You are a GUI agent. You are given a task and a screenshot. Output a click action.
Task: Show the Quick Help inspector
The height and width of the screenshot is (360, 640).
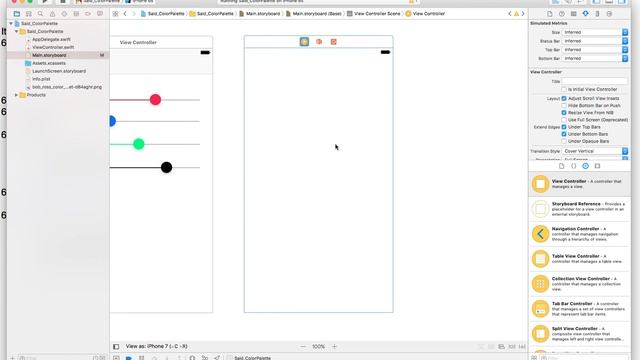coord(562,14)
